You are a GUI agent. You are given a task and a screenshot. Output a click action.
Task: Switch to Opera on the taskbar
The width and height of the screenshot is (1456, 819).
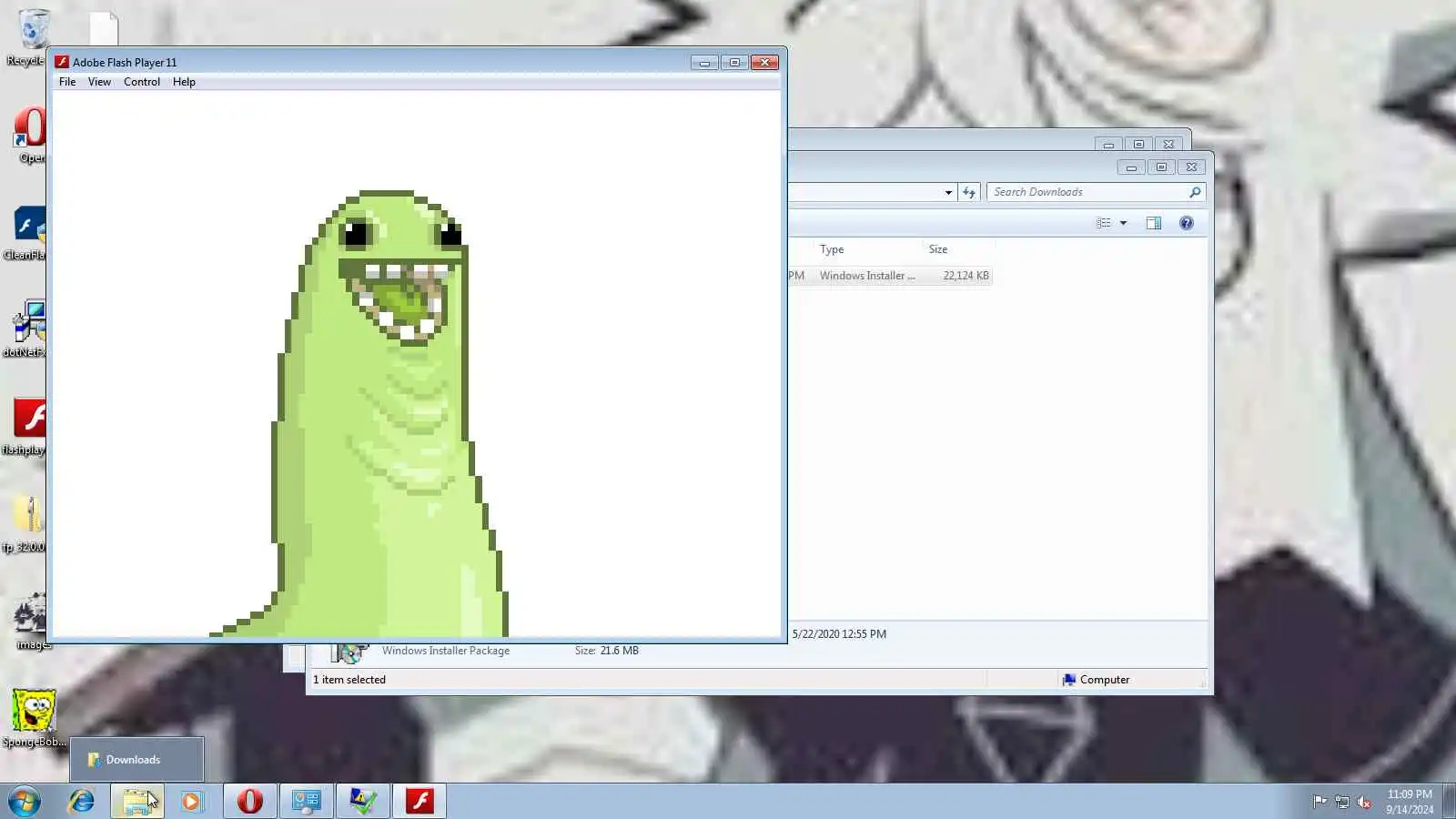249,801
